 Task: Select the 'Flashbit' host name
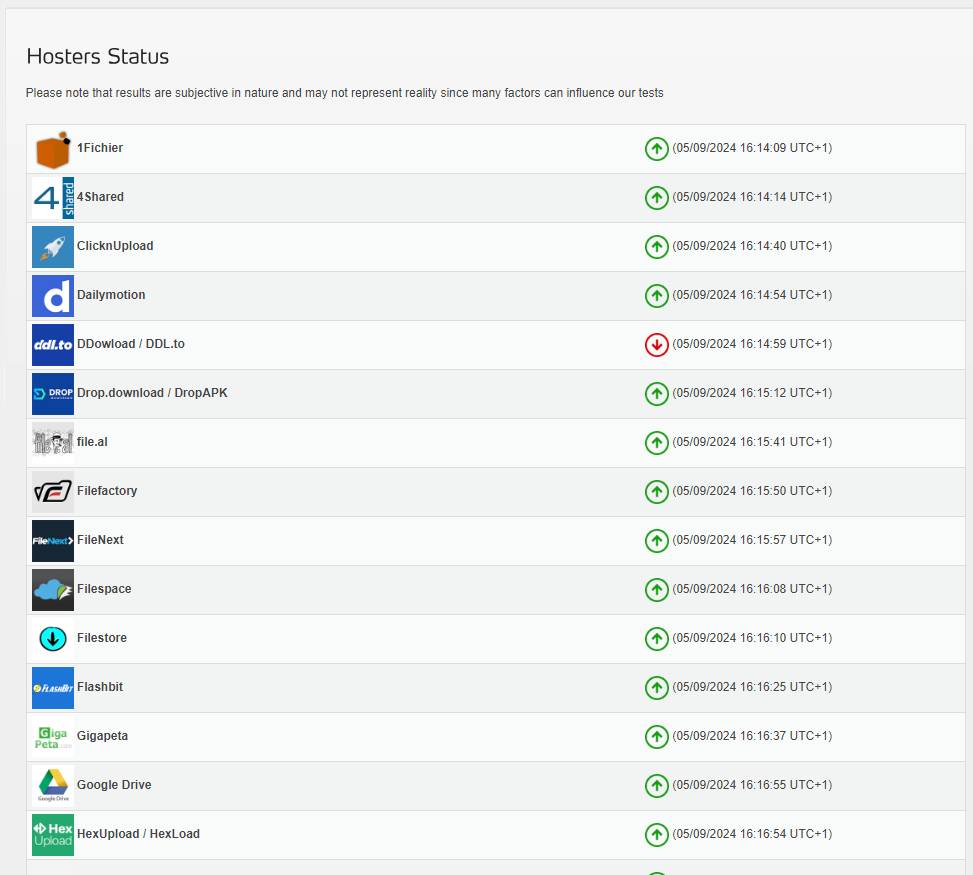click(100, 687)
